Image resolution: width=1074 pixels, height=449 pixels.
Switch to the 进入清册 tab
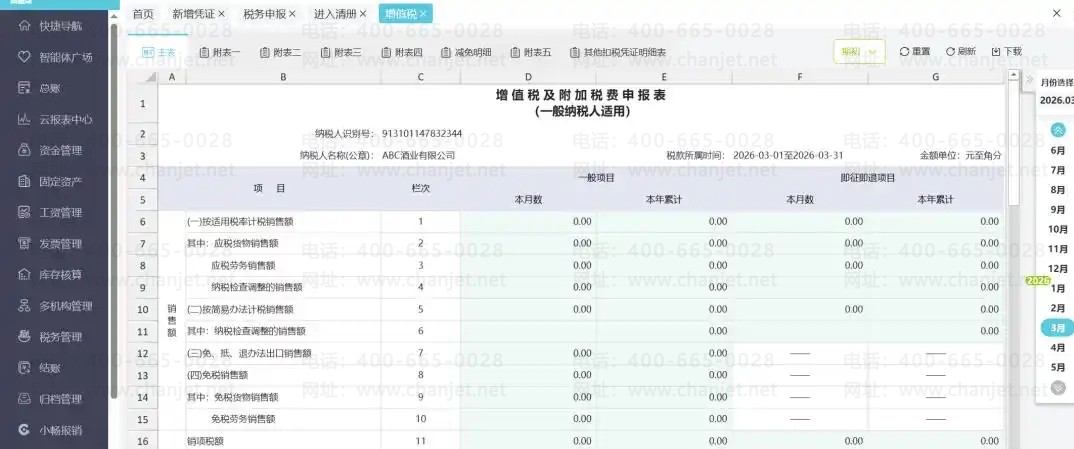click(x=335, y=14)
